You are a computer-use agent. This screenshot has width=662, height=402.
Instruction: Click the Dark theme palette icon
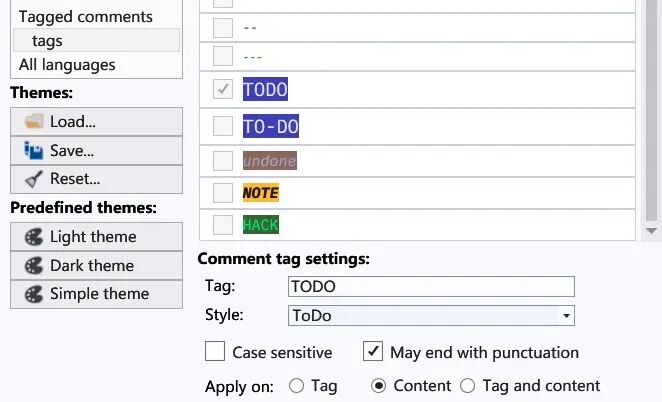pos(34,266)
